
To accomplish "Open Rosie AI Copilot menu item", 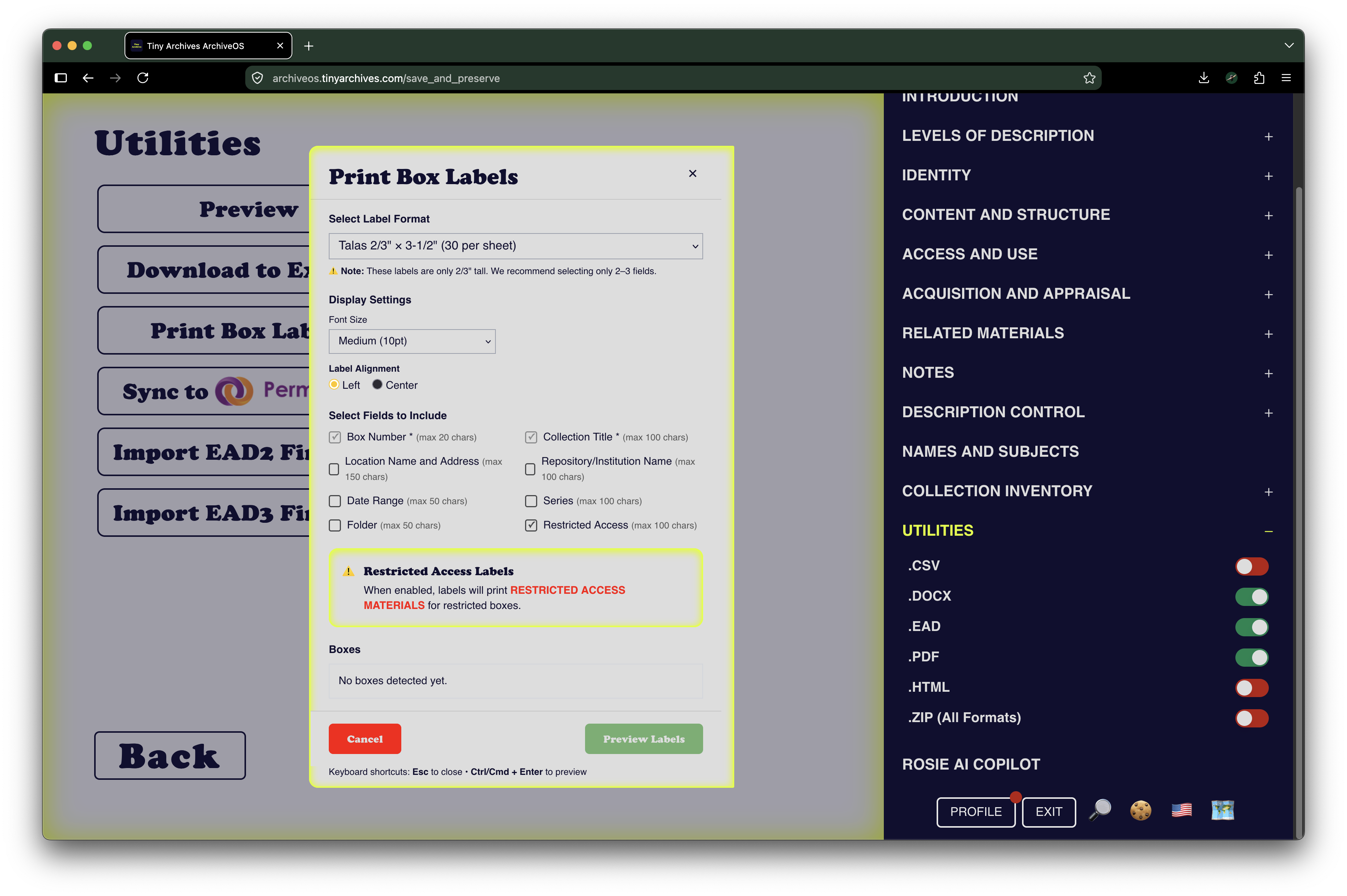I will pyautogui.click(x=970, y=764).
